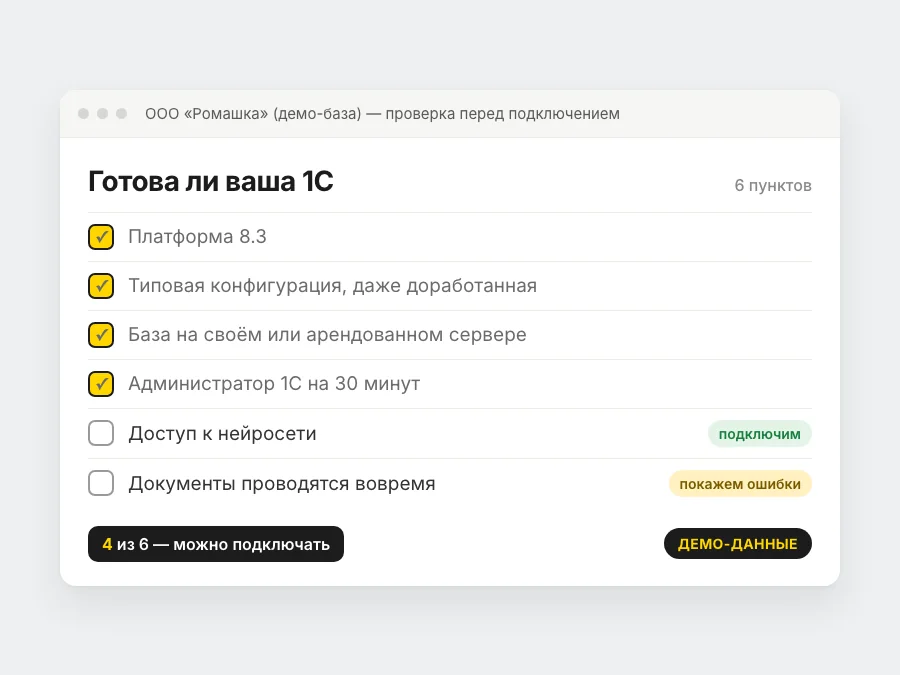
Task: Click the 6 пунктов counter text
Action: 773,185
